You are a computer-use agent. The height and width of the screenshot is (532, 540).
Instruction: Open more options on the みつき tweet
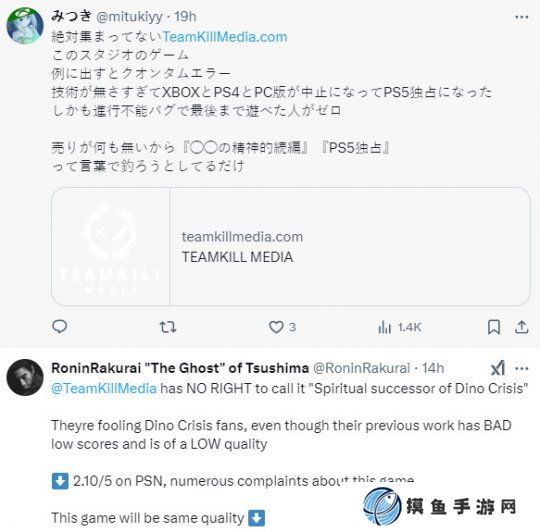pos(522,17)
